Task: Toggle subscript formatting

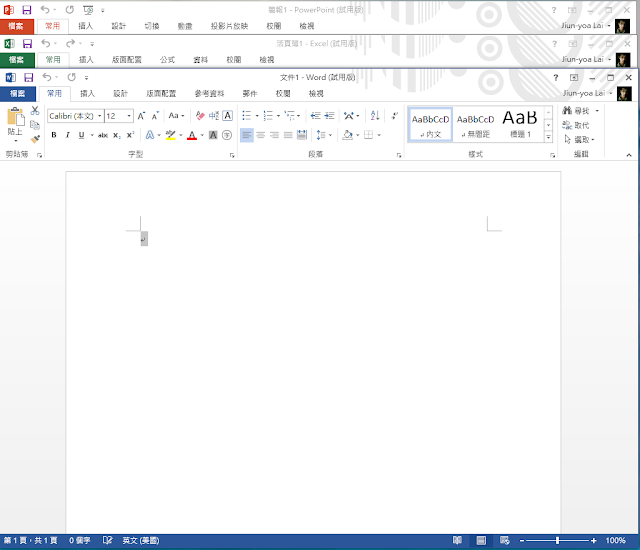Action: coord(117,135)
